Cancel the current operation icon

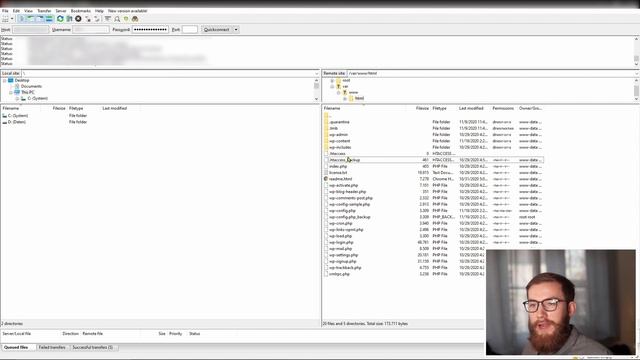point(78,19)
